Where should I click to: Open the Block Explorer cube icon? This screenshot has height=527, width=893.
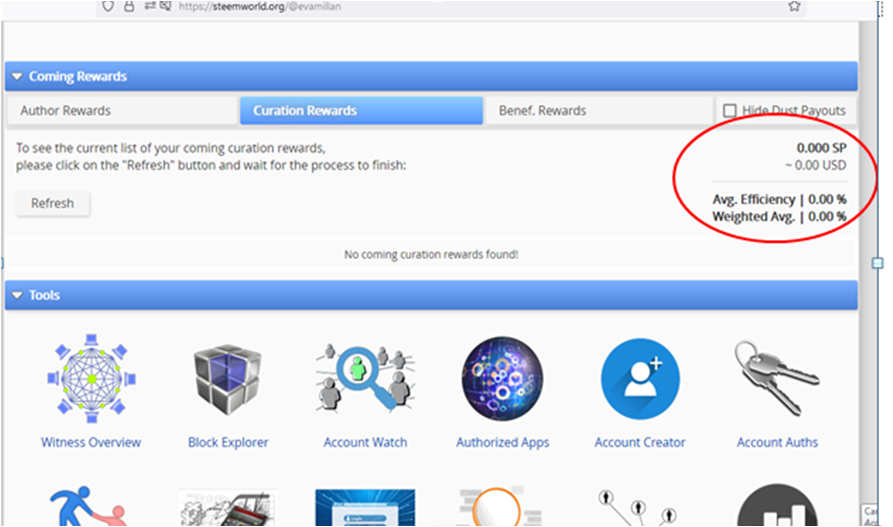tap(228, 378)
